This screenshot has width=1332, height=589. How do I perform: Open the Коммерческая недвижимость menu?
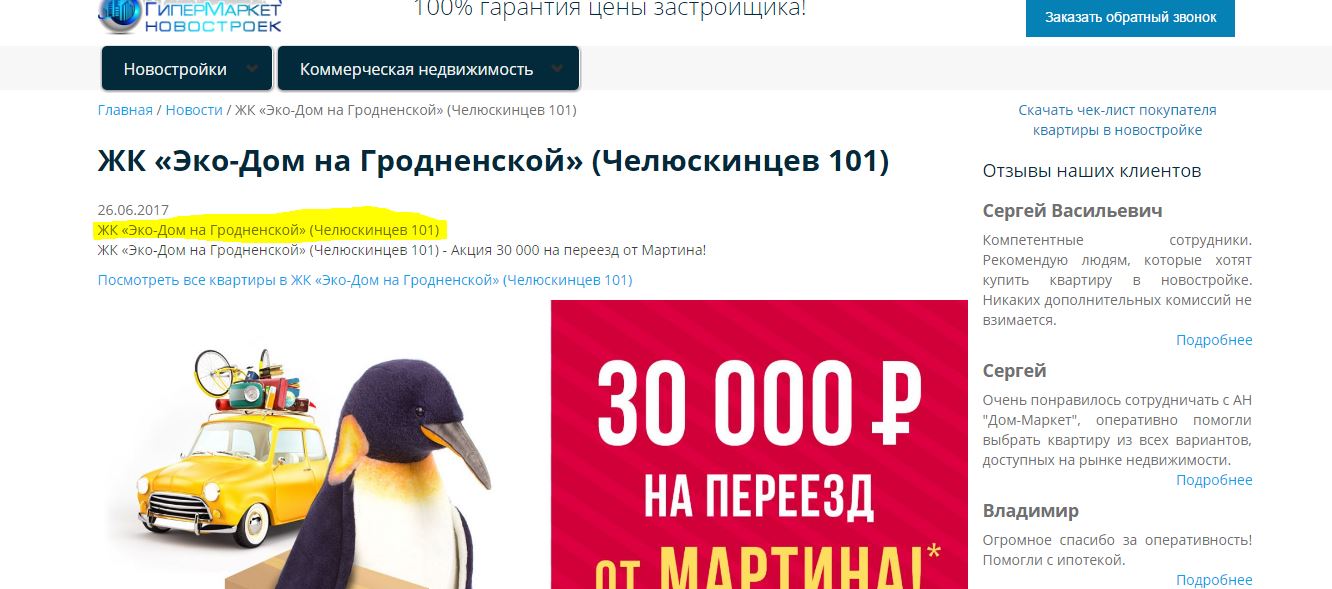[x=428, y=69]
